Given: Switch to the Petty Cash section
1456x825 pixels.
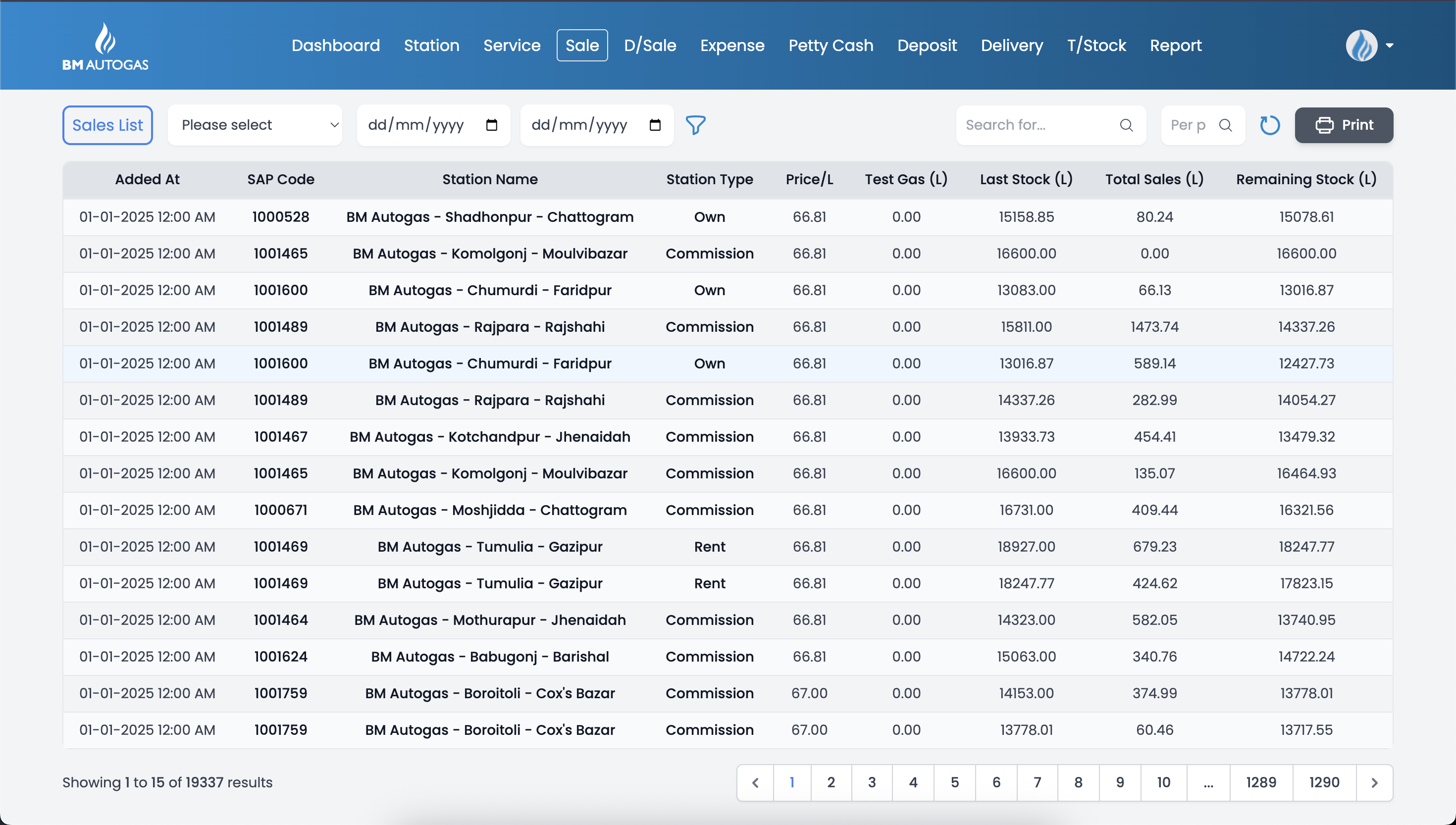Looking at the screenshot, I should tap(831, 46).
